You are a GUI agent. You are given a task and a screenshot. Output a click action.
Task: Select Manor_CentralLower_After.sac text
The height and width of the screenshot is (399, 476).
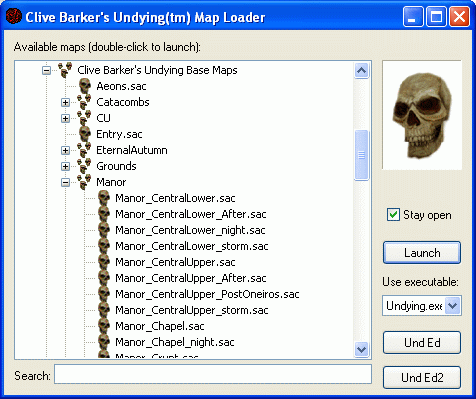coord(191,214)
